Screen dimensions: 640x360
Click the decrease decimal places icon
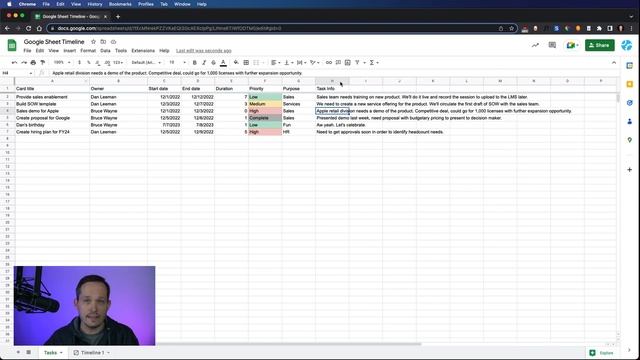click(98, 62)
